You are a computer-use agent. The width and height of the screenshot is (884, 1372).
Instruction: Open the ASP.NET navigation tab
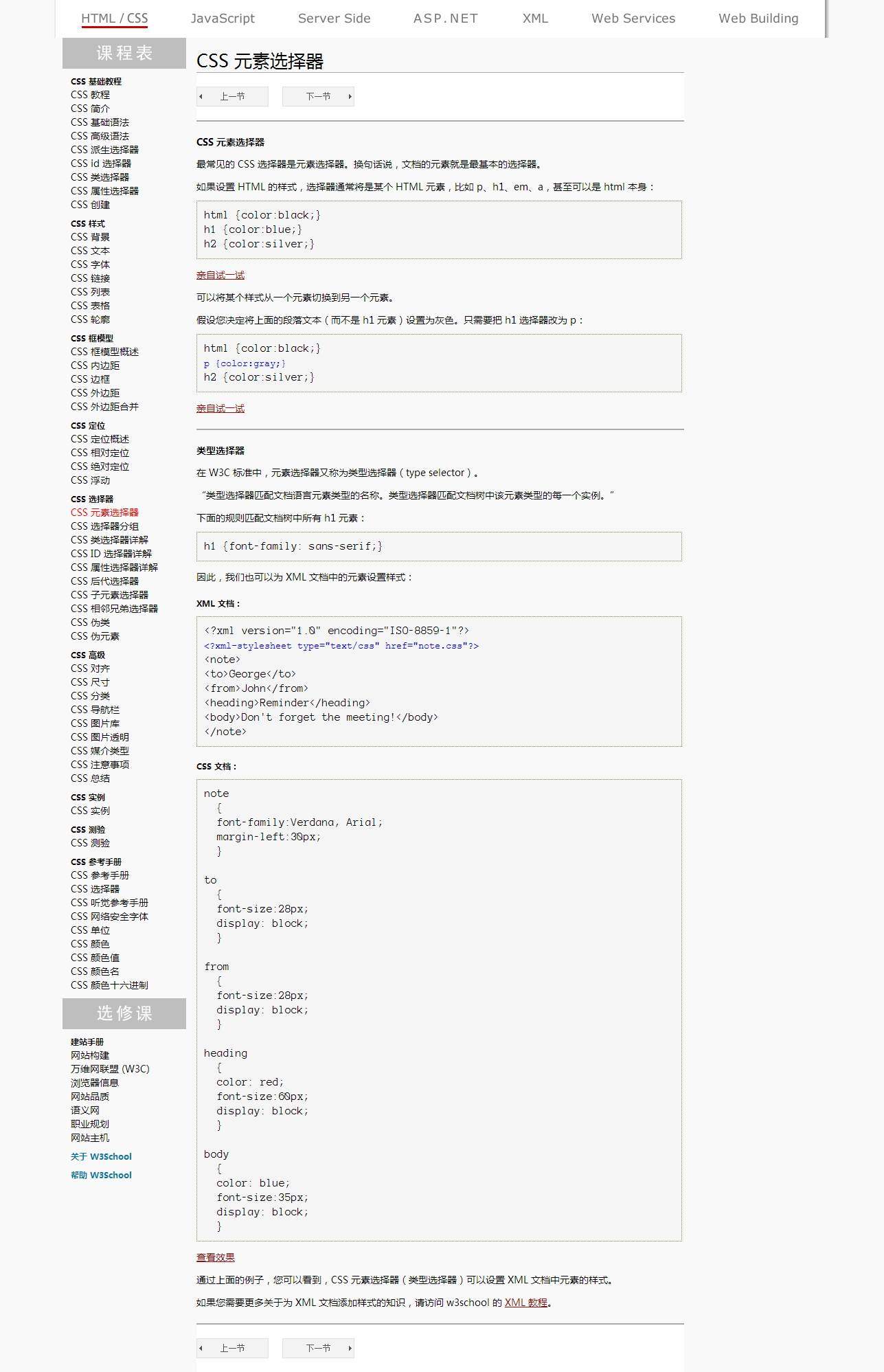[446, 19]
